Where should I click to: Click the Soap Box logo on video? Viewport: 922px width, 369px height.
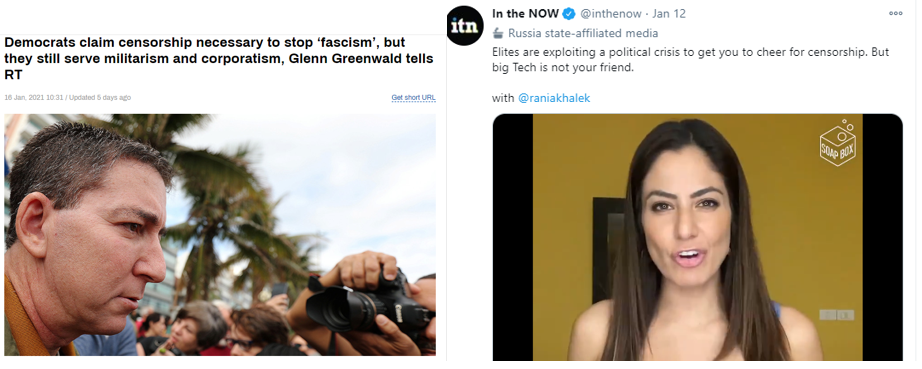(838, 143)
